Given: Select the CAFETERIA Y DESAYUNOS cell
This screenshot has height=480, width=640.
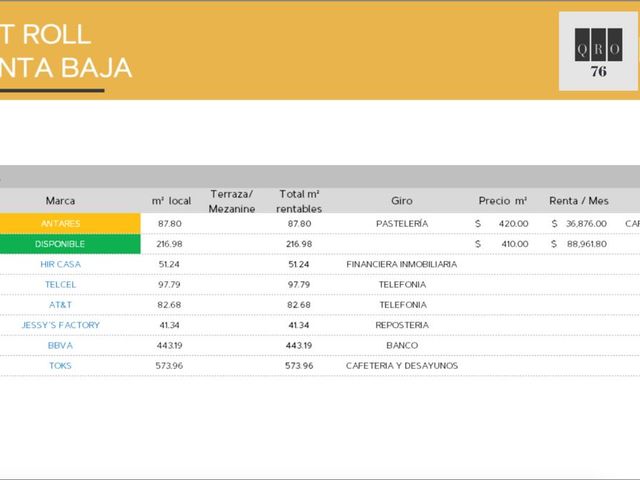Looking at the screenshot, I should (402, 366).
